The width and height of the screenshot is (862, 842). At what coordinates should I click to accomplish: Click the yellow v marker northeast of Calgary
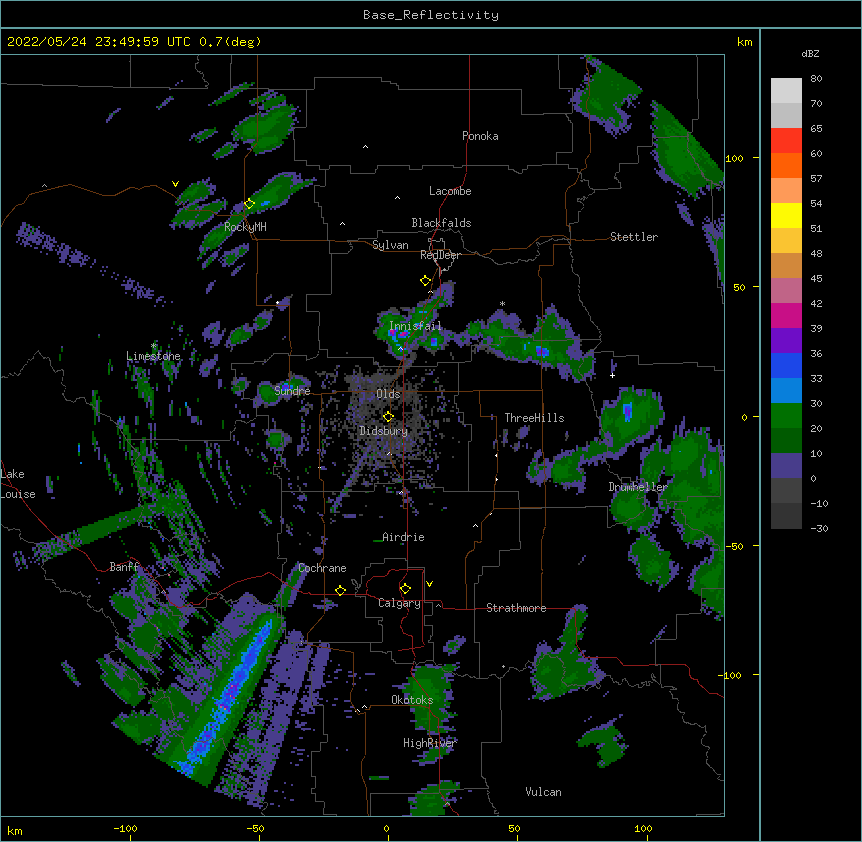tap(429, 584)
